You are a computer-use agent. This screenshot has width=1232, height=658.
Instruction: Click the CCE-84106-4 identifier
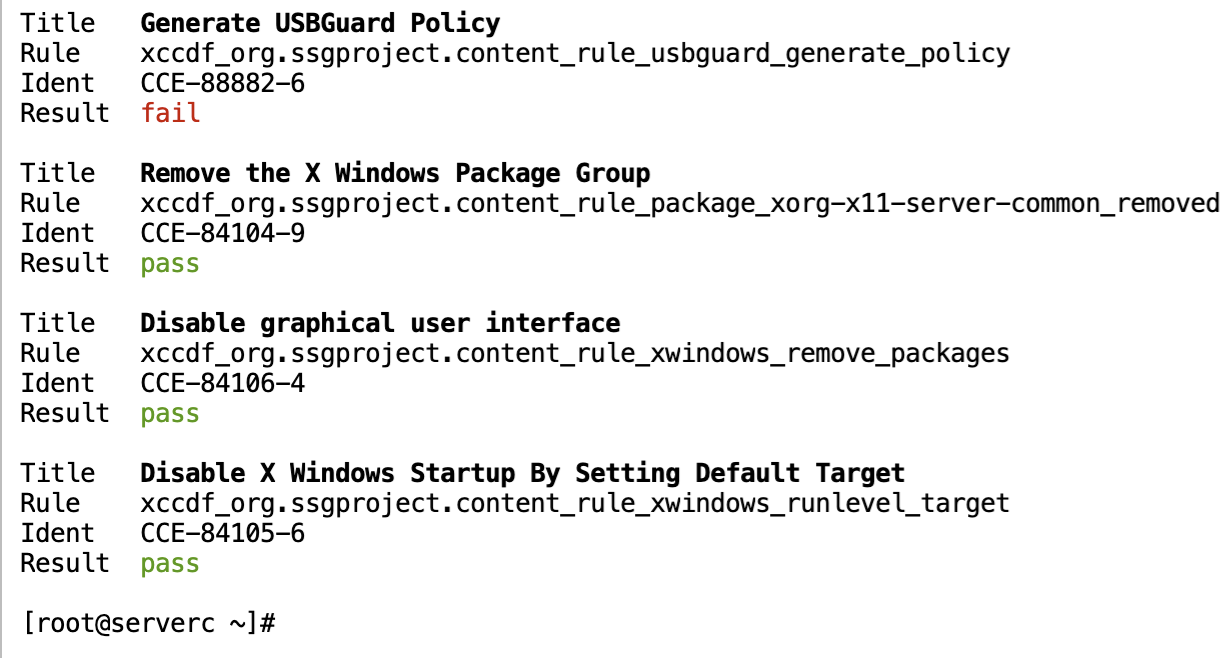click(222, 383)
